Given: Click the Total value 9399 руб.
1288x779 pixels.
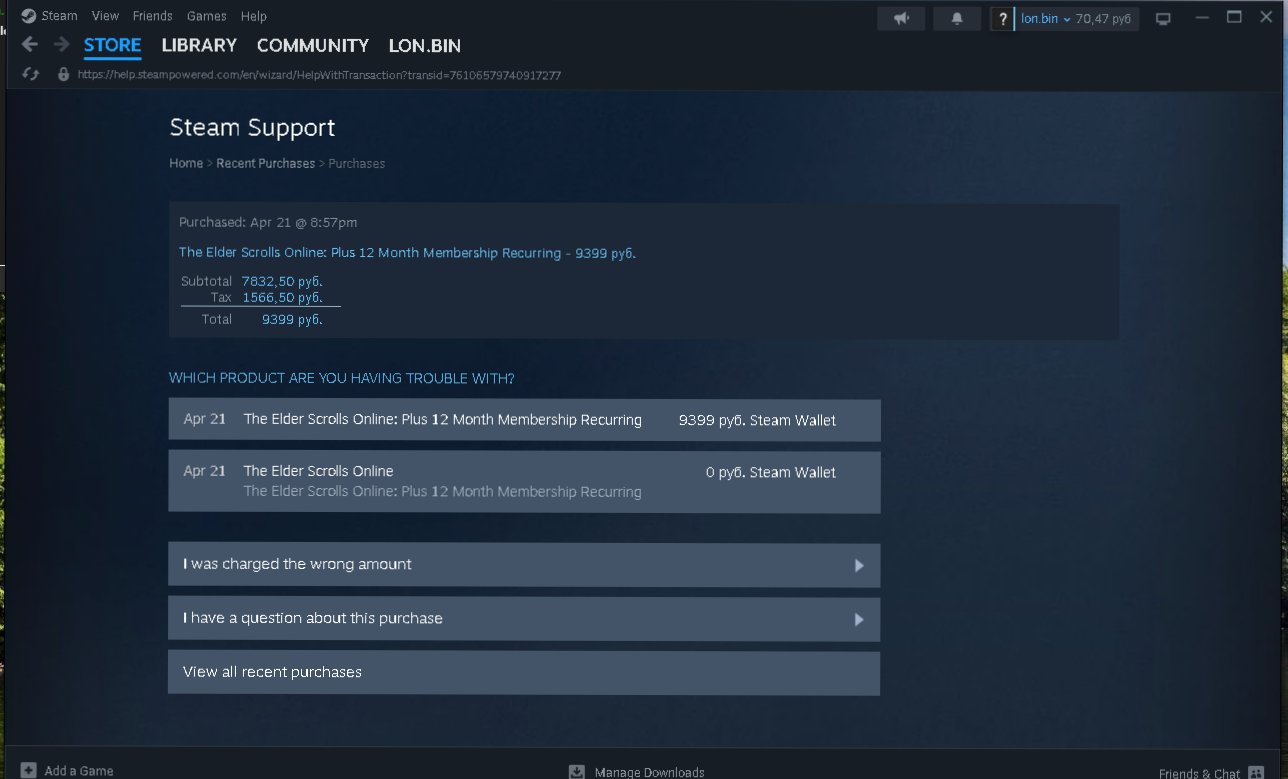Looking at the screenshot, I should [x=292, y=320].
